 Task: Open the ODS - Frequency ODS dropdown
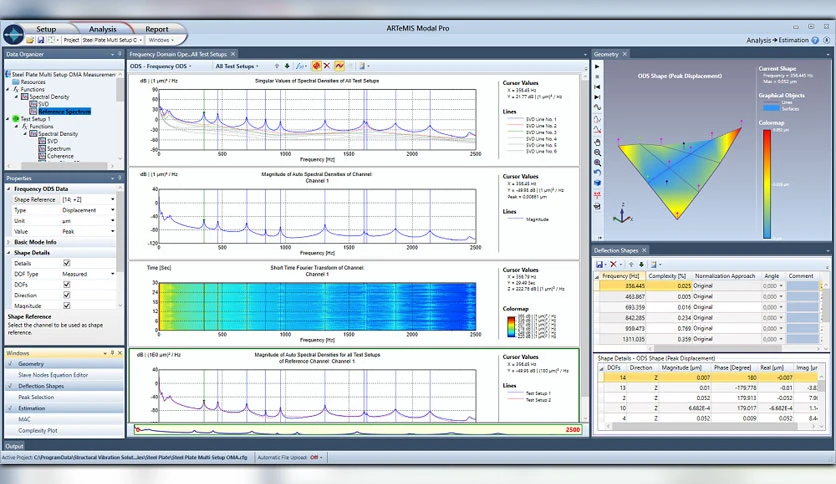click(x=160, y=66)
